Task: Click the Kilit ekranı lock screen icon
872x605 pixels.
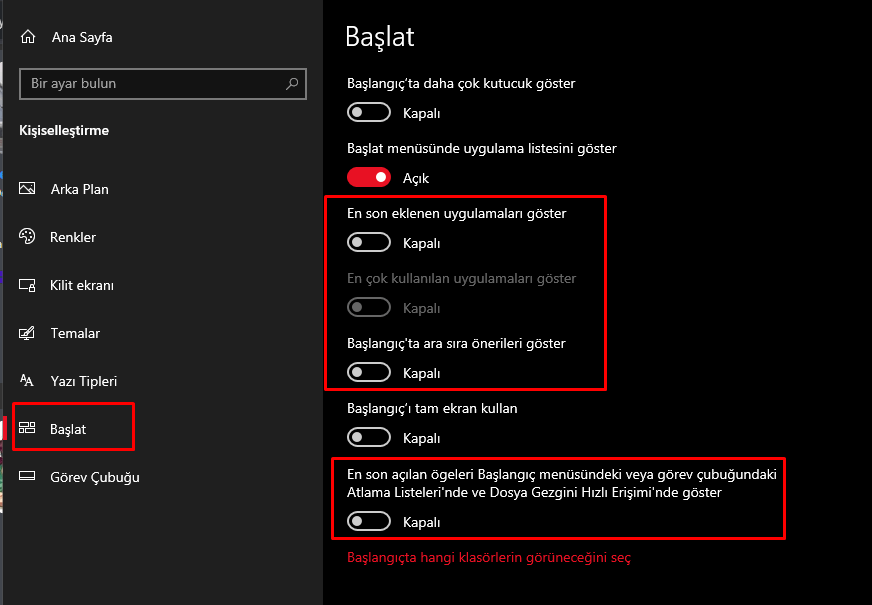Action: point(27,285)
